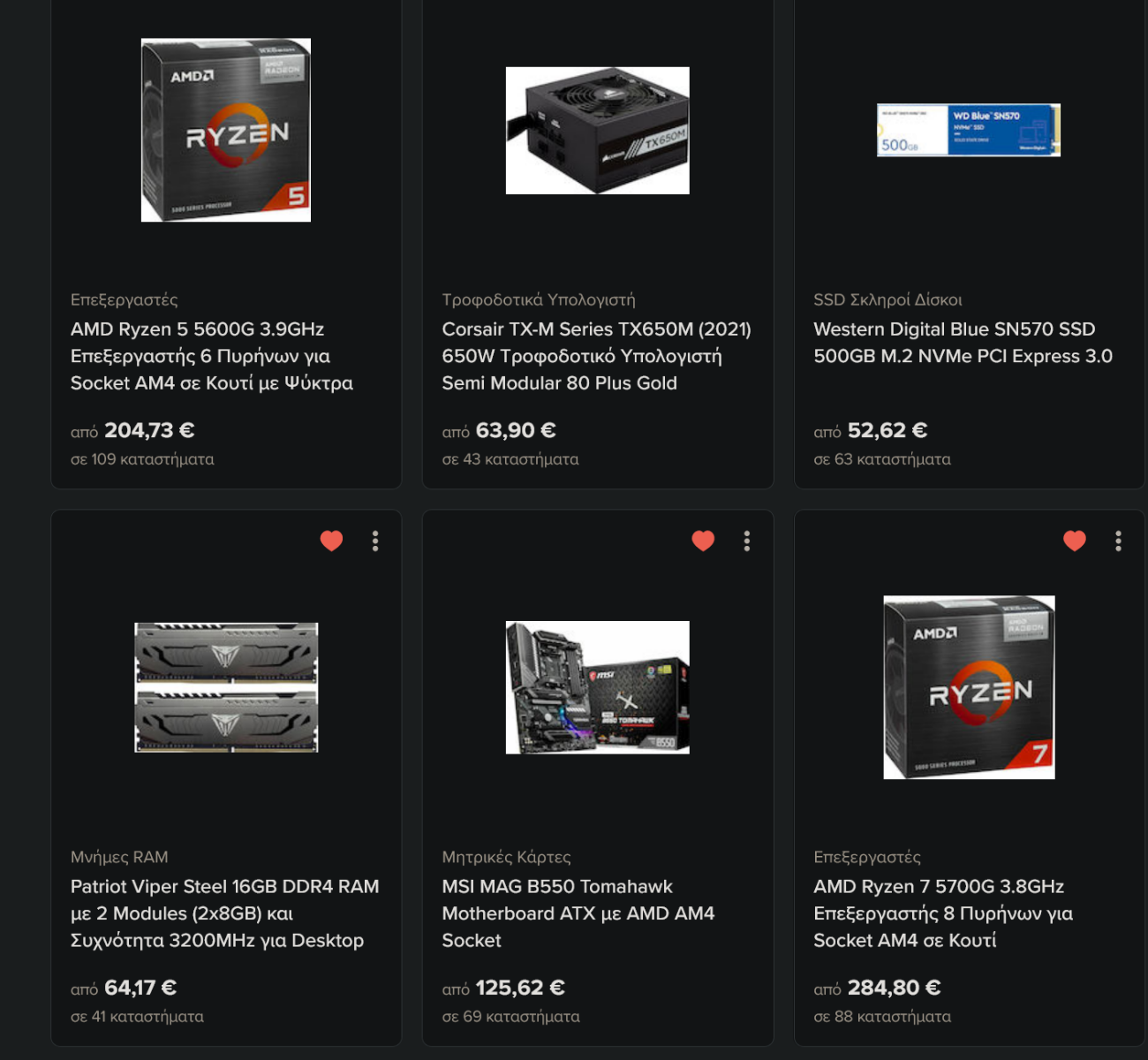Viewport: 1148px width, 1060px height.
Task: Open the AMD Ryzen 7 box image
Action: pos(969,687)
